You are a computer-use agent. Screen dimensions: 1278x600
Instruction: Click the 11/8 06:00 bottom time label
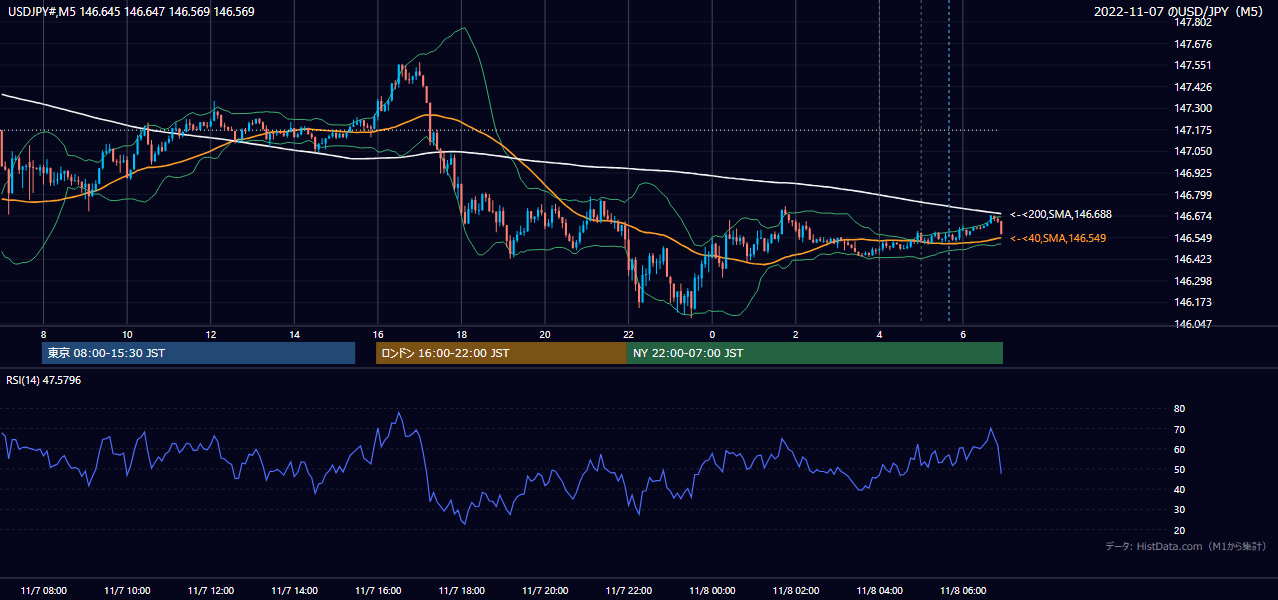coord(963,590)
